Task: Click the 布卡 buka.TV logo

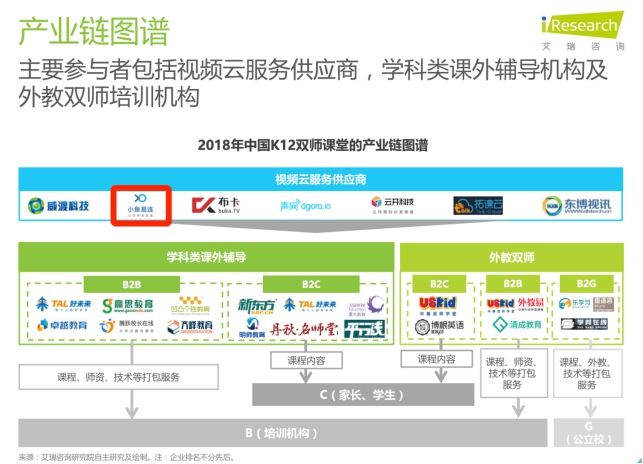Action: (x=216, y=205)
